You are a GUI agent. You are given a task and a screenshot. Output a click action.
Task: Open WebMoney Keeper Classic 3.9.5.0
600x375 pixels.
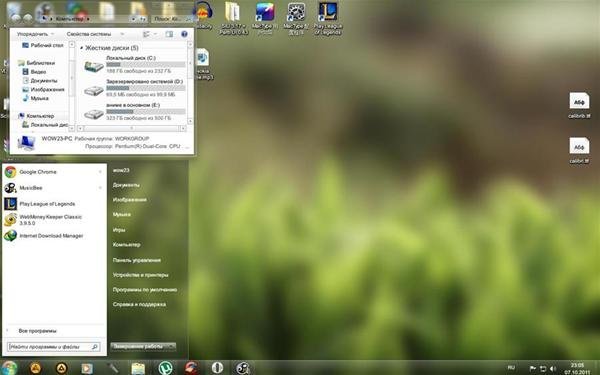(x=53, y=220)
